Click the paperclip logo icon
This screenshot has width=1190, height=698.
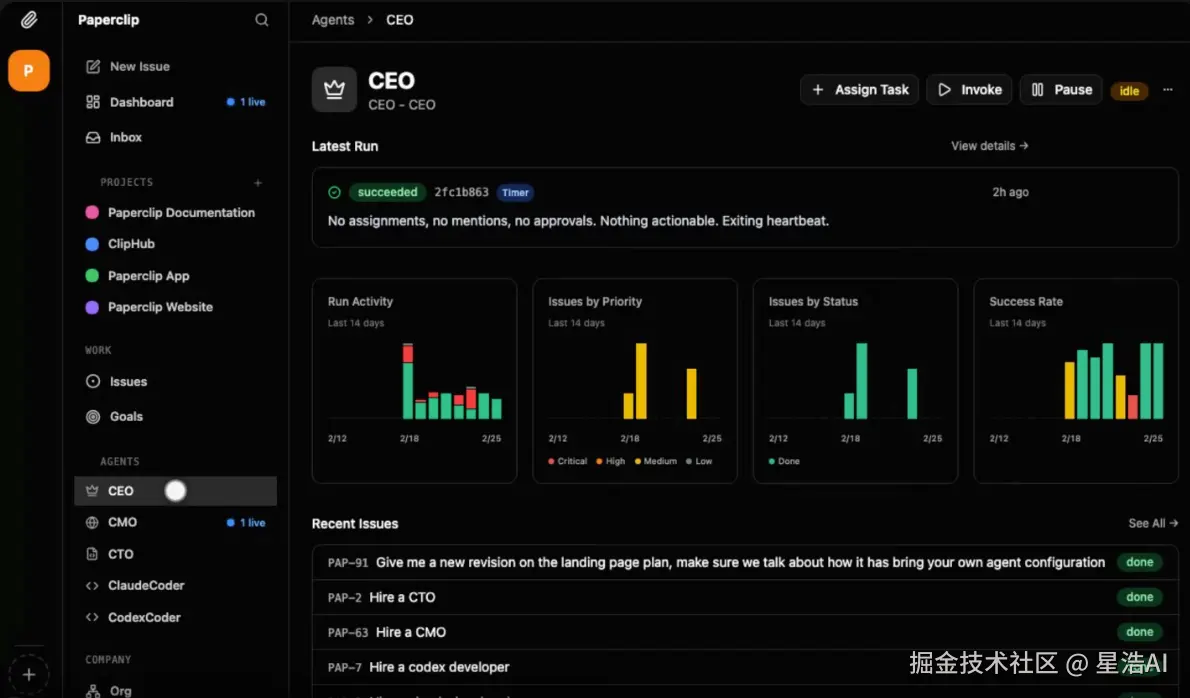(29, 20)
